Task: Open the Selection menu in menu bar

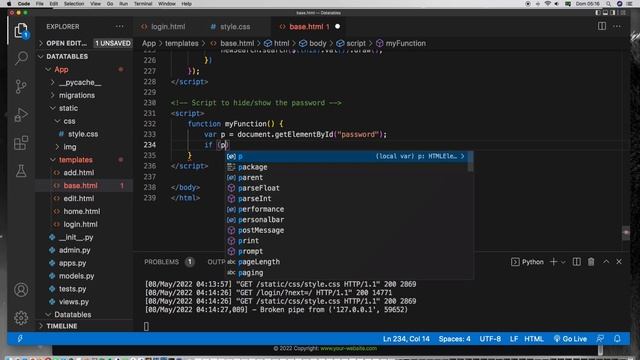Action: [74, 4]
